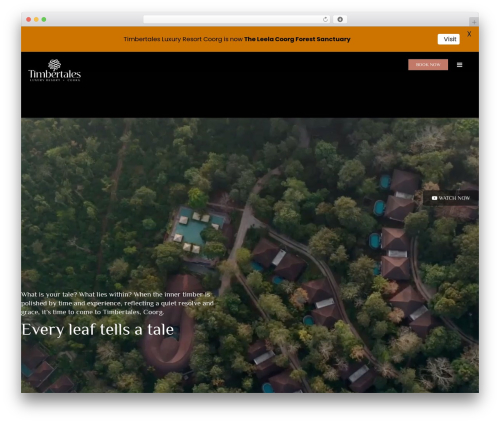This screenshot has width=500, height=423.
Task: Open a new browser tab with plus icon
Action: click(x=474, y=22)
